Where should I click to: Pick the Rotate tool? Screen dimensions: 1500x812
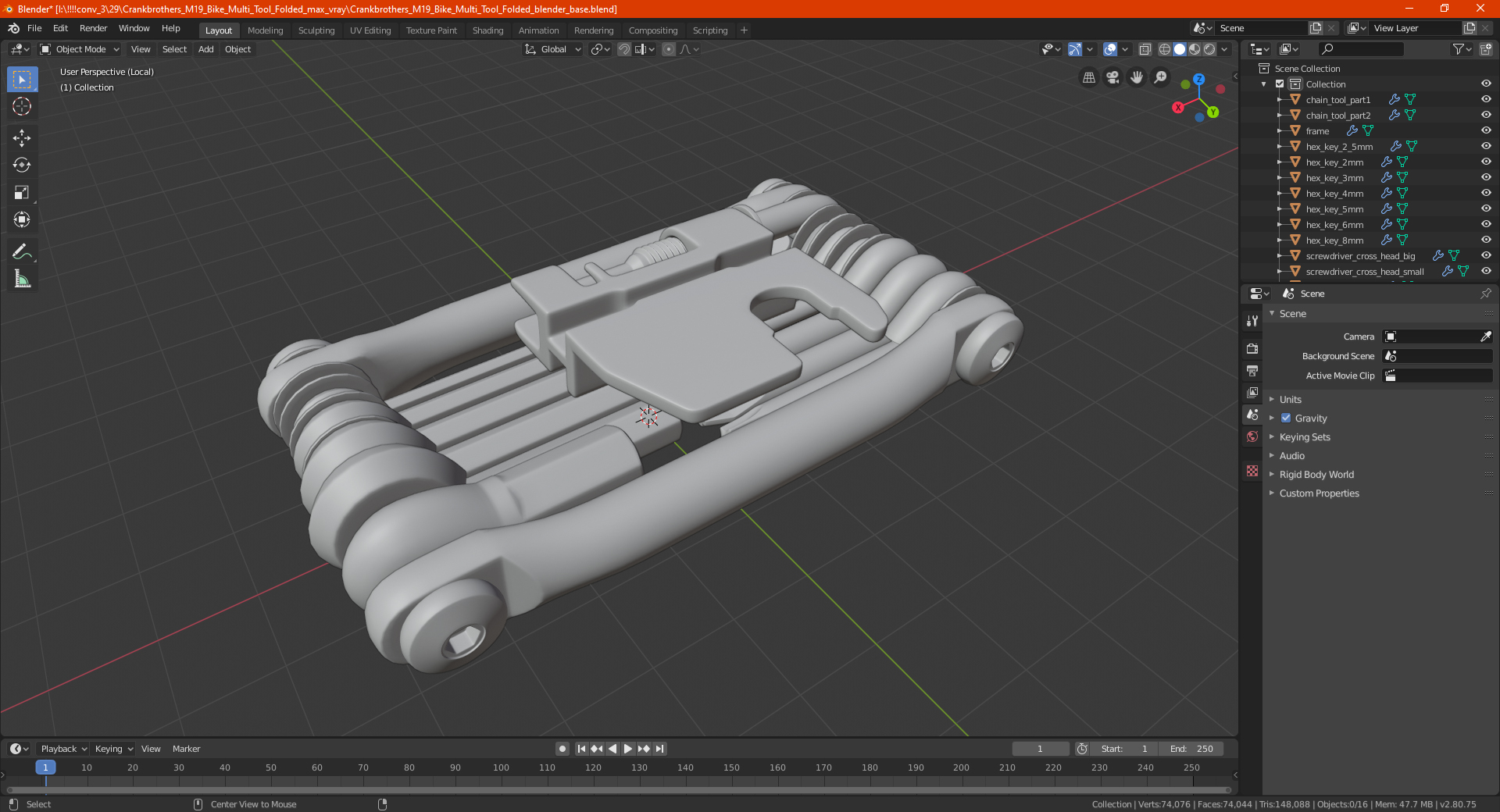(x=22, y=165)
